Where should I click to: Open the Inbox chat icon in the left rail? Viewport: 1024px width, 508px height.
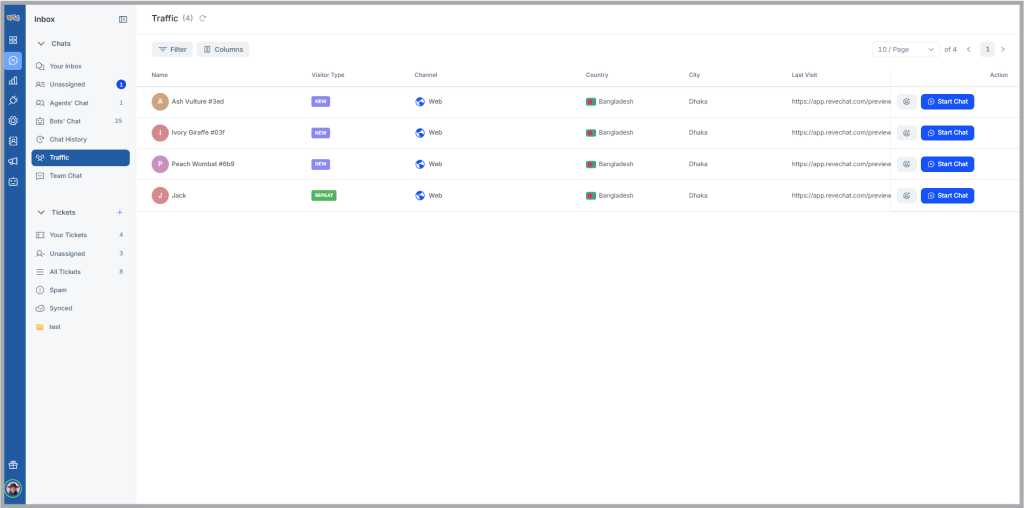[13, 61]
